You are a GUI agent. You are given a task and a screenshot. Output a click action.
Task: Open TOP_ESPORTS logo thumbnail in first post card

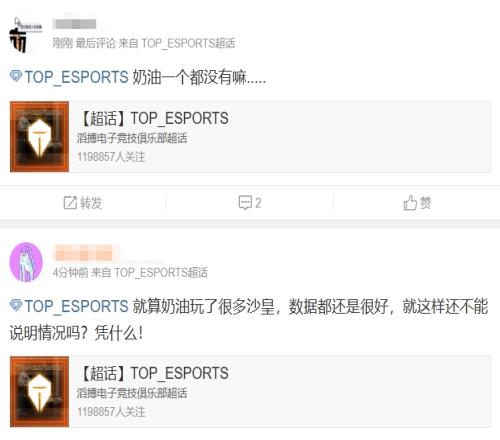pyautogui.click(x=39, y=137)
